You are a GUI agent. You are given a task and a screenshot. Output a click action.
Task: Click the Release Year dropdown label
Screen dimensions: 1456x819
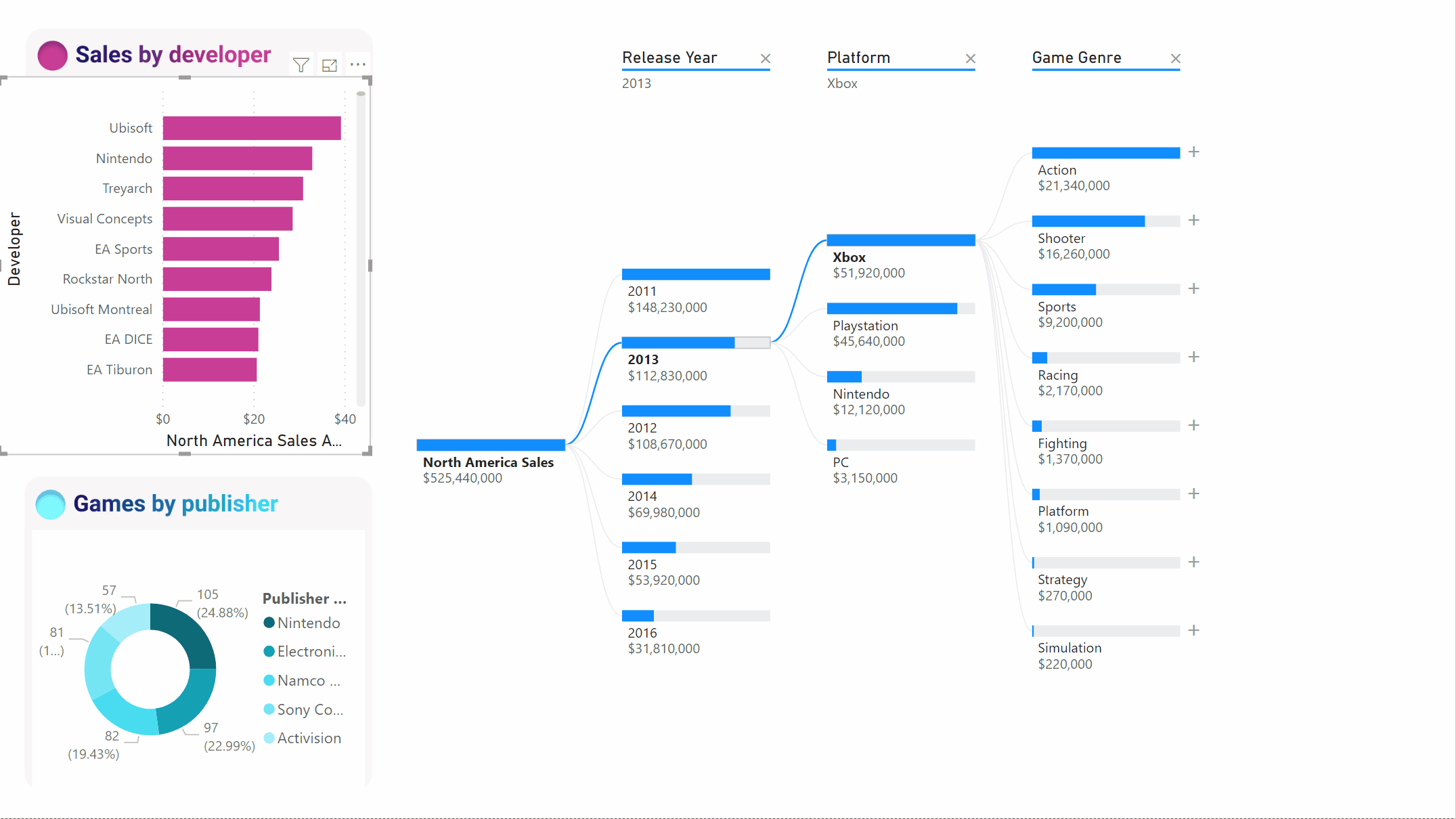[x=670, y=57]
